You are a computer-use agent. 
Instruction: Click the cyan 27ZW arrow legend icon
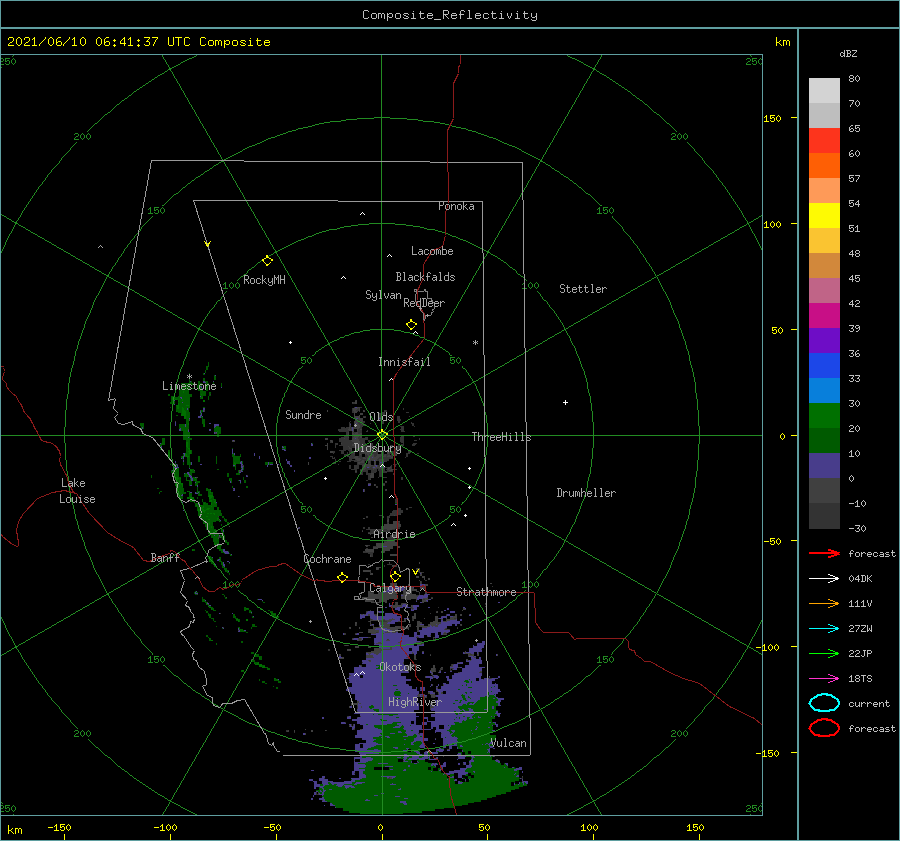824,629
